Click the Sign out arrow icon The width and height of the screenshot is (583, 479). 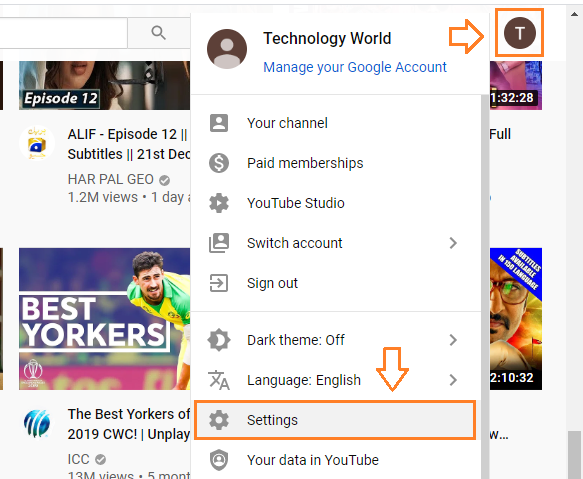pos(219,283)
